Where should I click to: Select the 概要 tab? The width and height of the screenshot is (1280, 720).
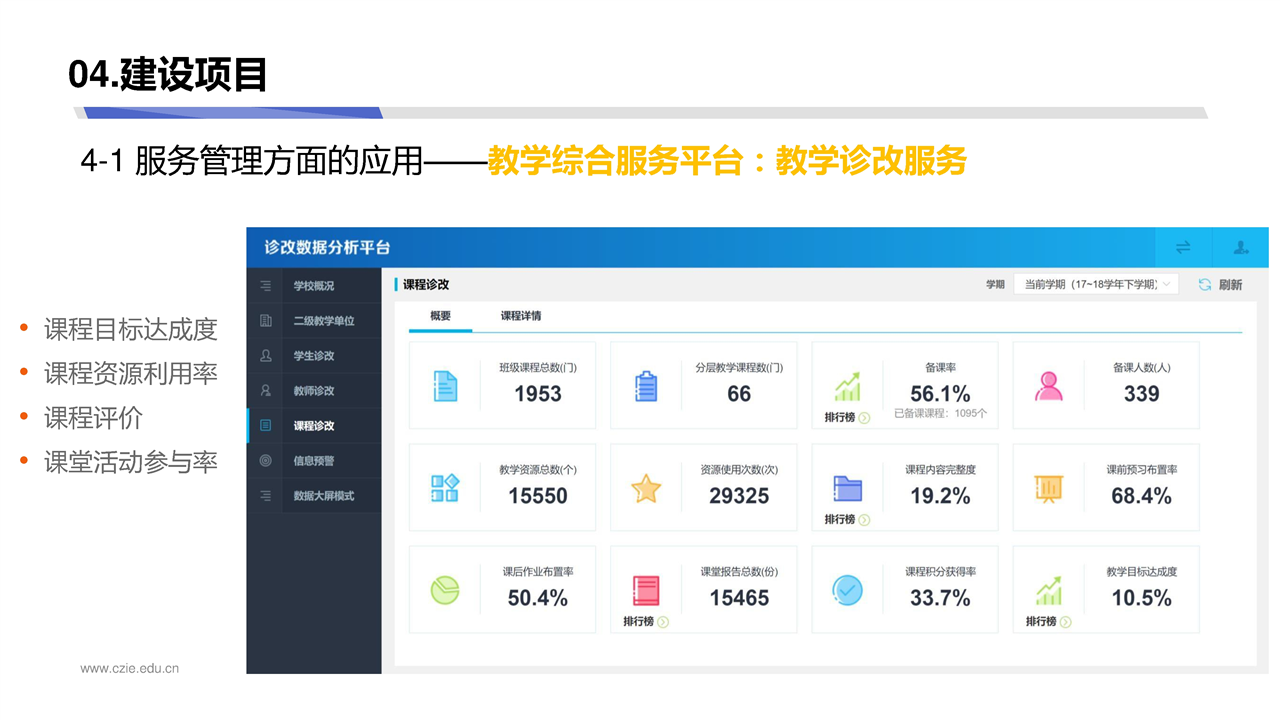point(440,316)
